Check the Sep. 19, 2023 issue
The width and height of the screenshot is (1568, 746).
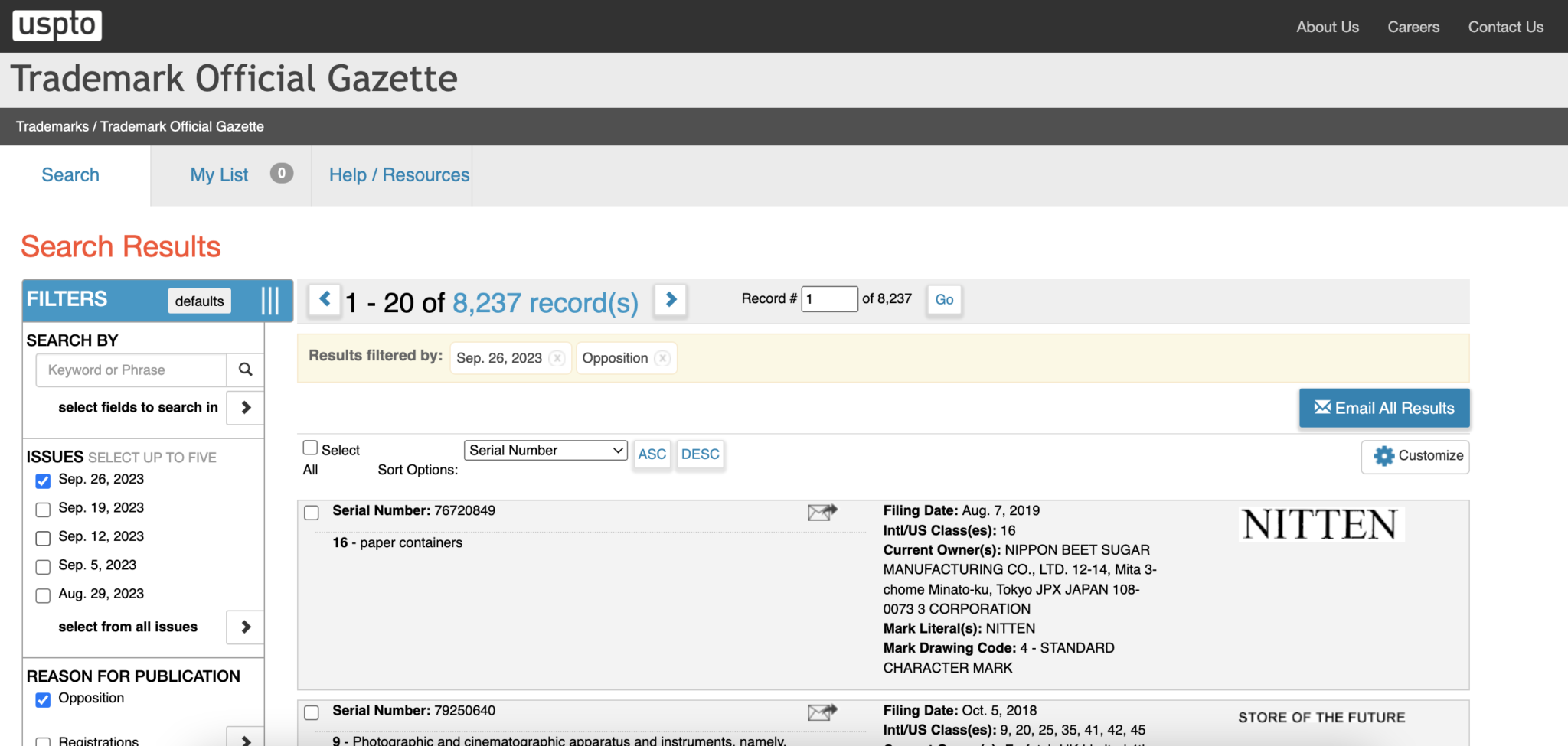click(43, 510)
